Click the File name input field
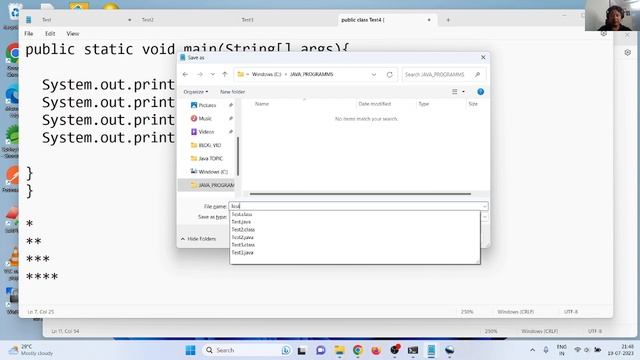Screen dimensions: 640x360 tap(355, 206)
